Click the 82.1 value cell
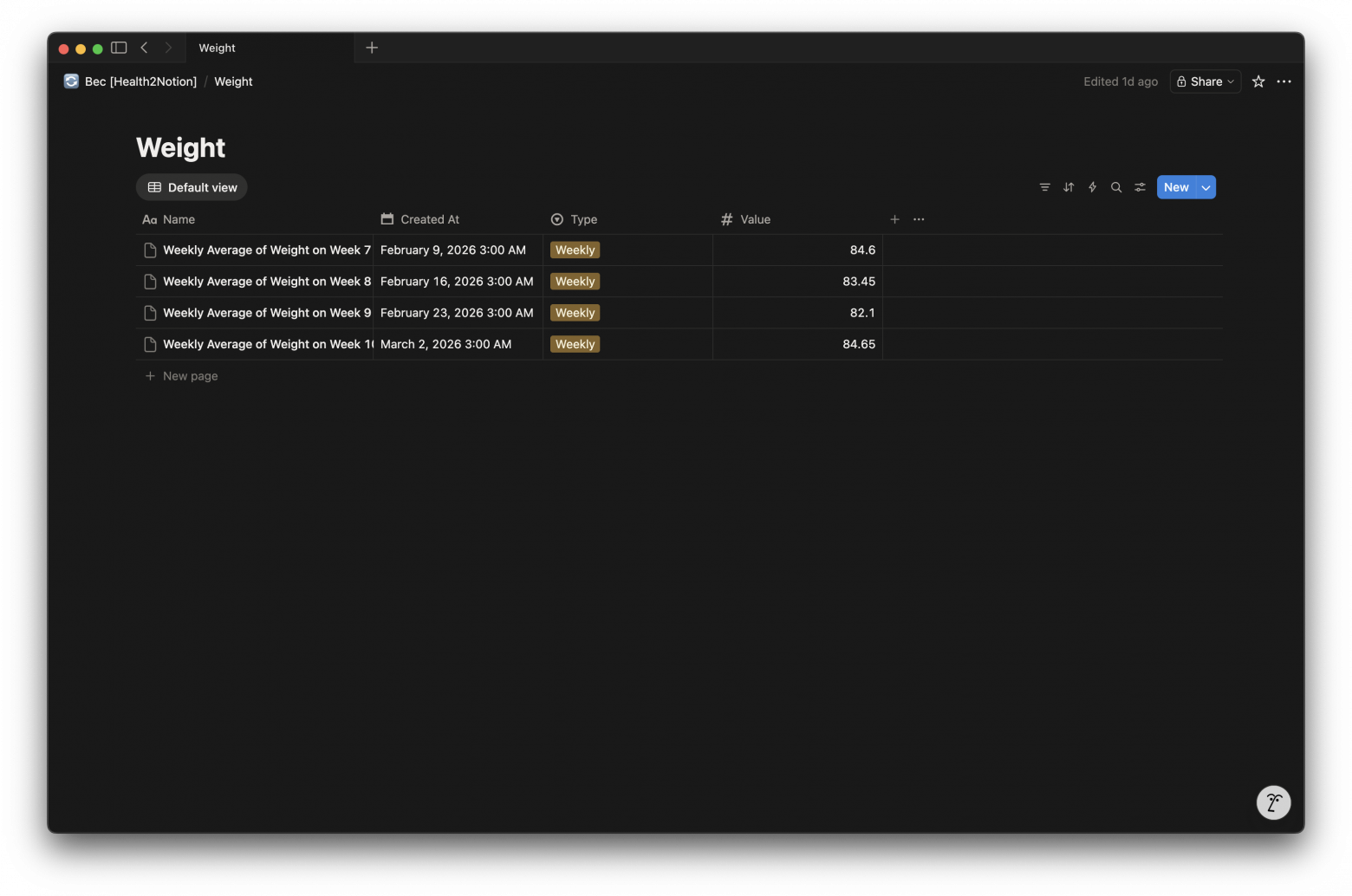The image size is (1352, 896). point(797,313)
